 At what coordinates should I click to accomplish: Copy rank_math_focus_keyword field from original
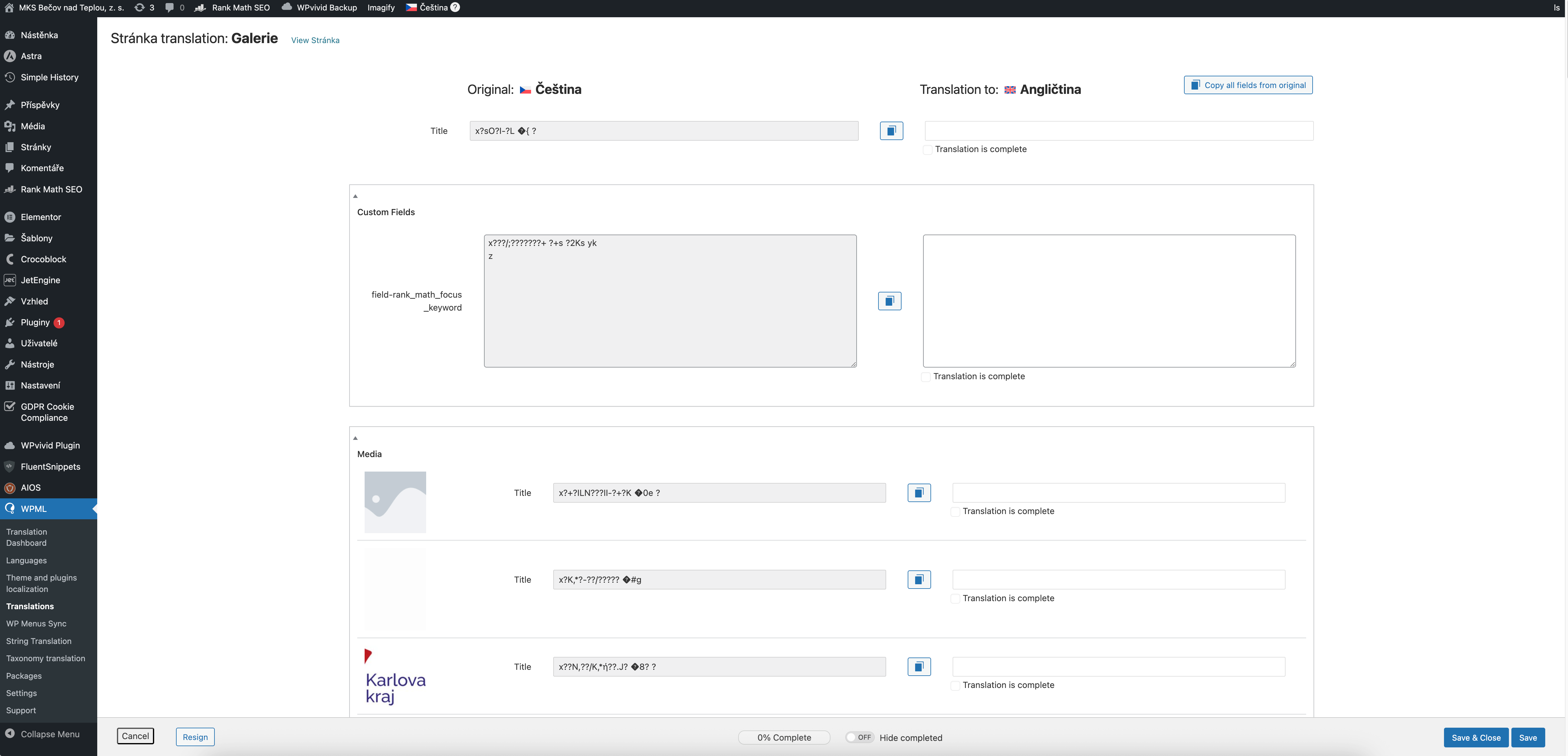click(x=889, y=301)
